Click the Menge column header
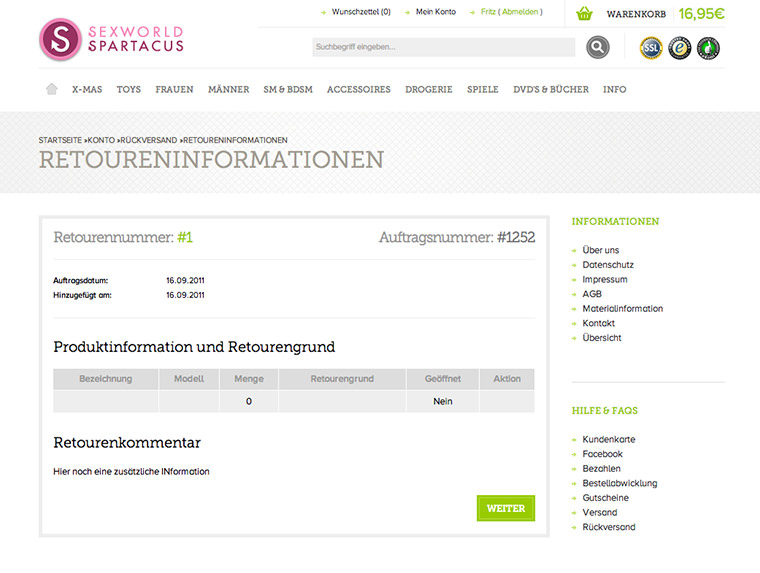Screen dimensions: 760x573 249,379
